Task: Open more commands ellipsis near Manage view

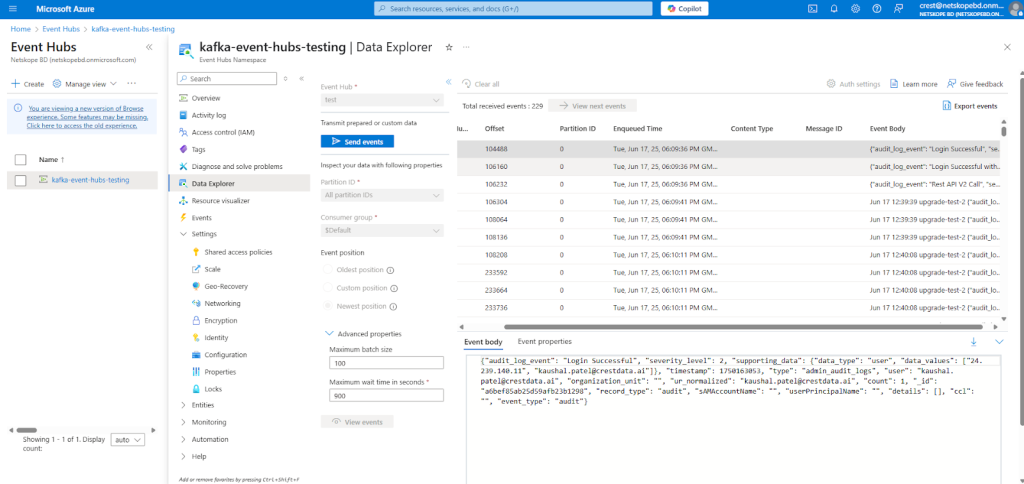Action: pyautogui.click(x=131, y=84)
